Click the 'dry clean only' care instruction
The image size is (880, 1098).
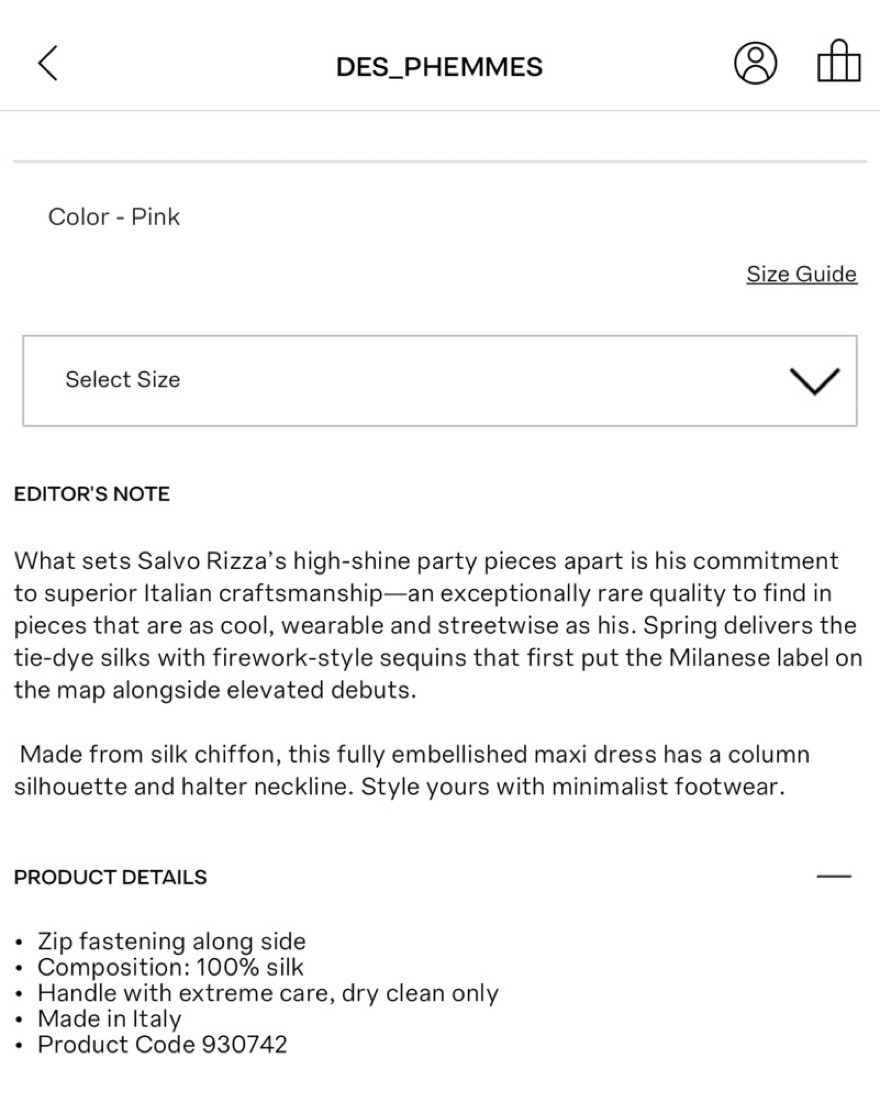coord(420,993)
